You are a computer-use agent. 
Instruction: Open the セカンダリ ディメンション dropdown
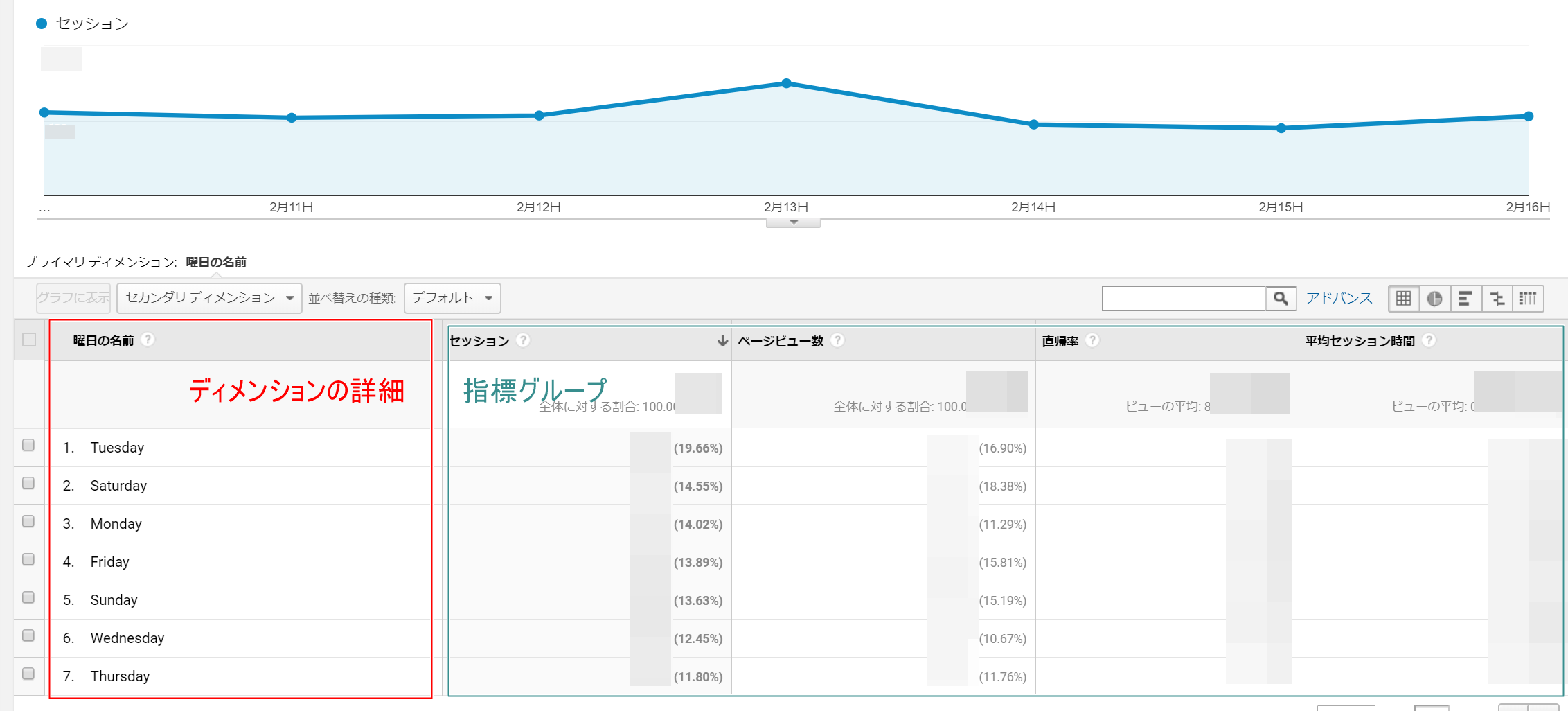point(209,298)
